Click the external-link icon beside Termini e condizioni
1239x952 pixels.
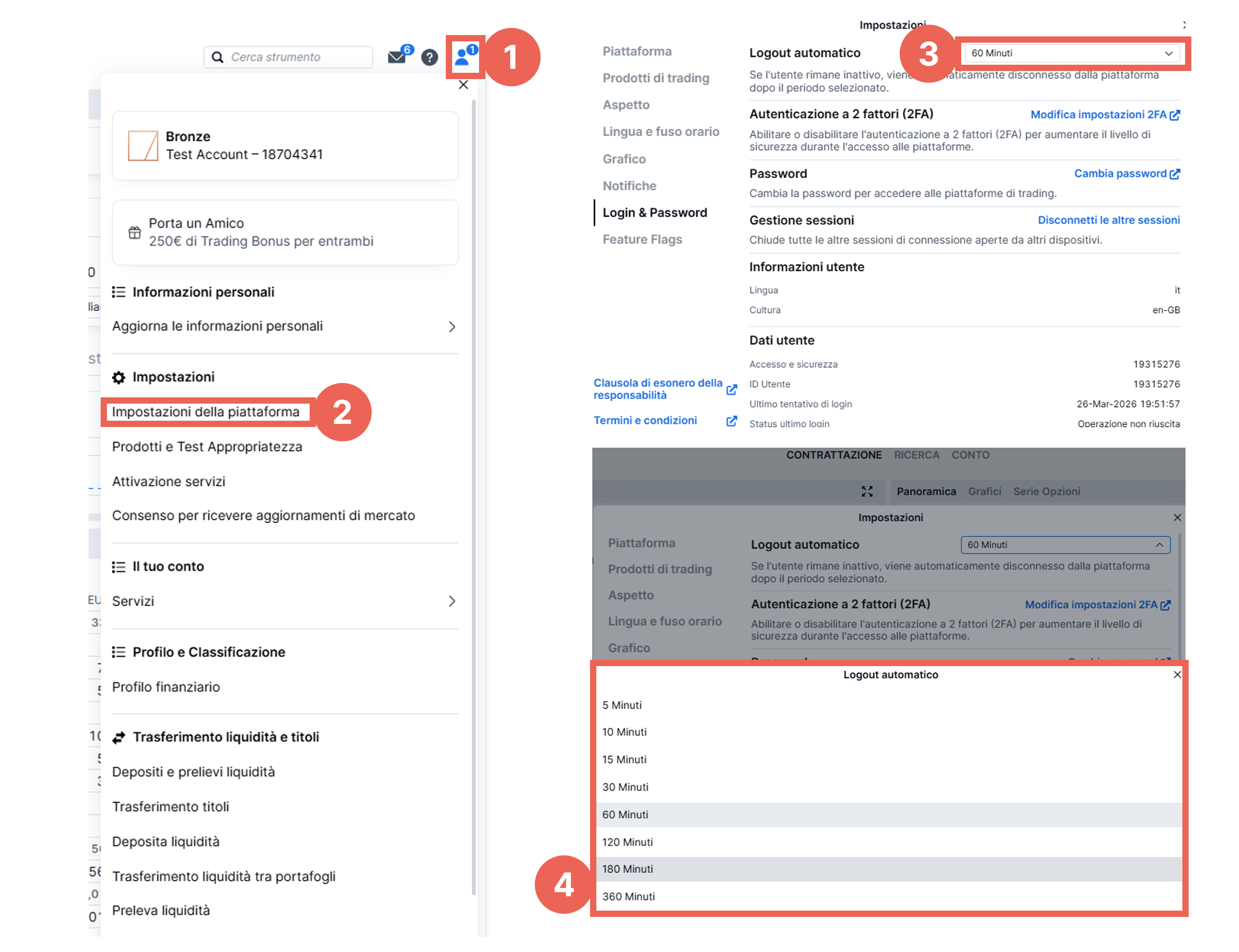tap(731, 420)
